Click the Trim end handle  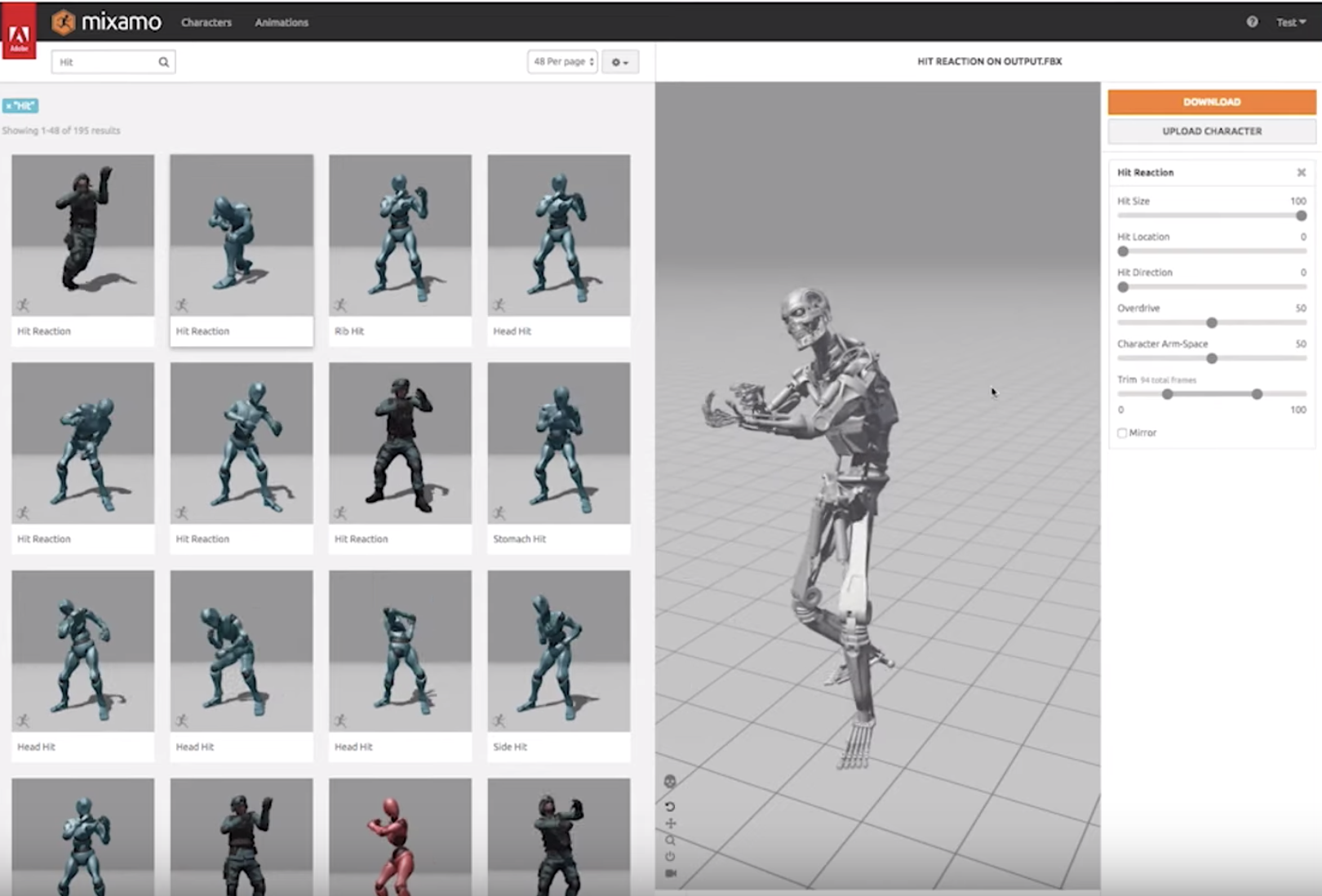(x=1258, y=394)
